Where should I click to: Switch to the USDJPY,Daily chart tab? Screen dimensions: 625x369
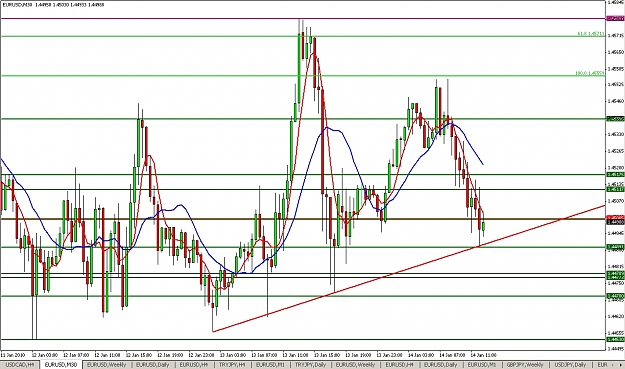[570, 365]
